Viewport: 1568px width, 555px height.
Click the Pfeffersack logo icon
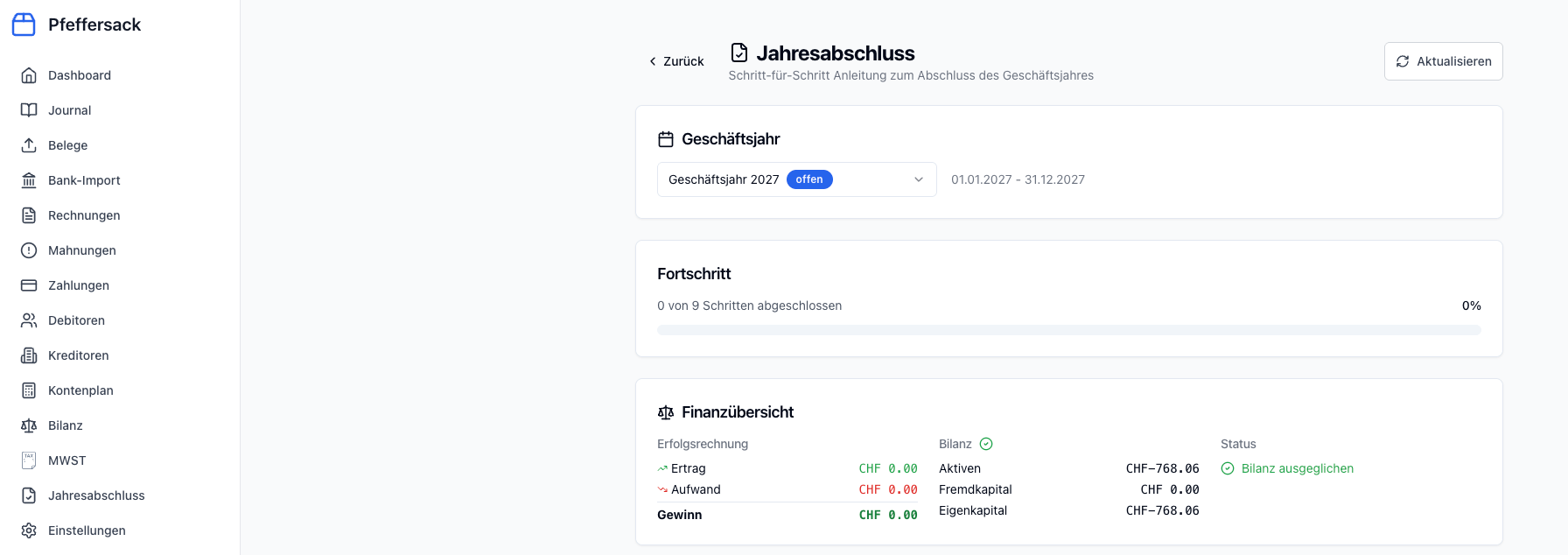pos(24,25)
